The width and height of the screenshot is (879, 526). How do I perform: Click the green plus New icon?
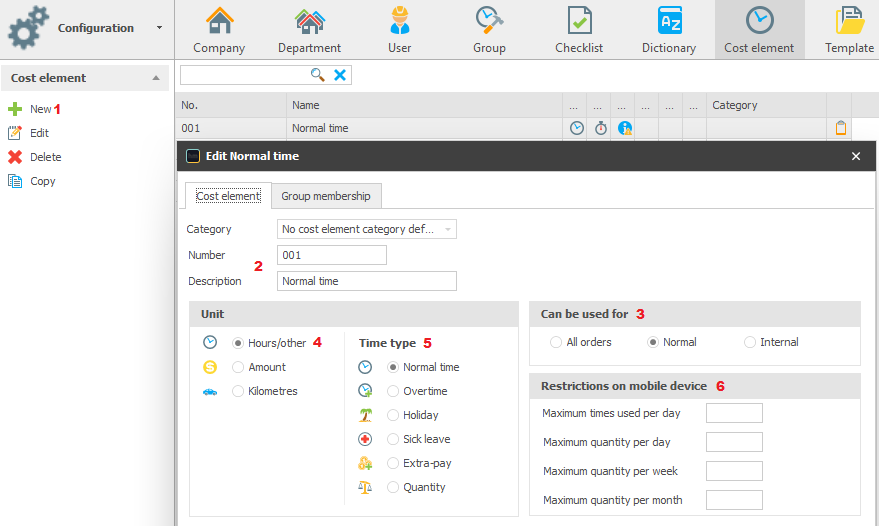pos(15,109)
